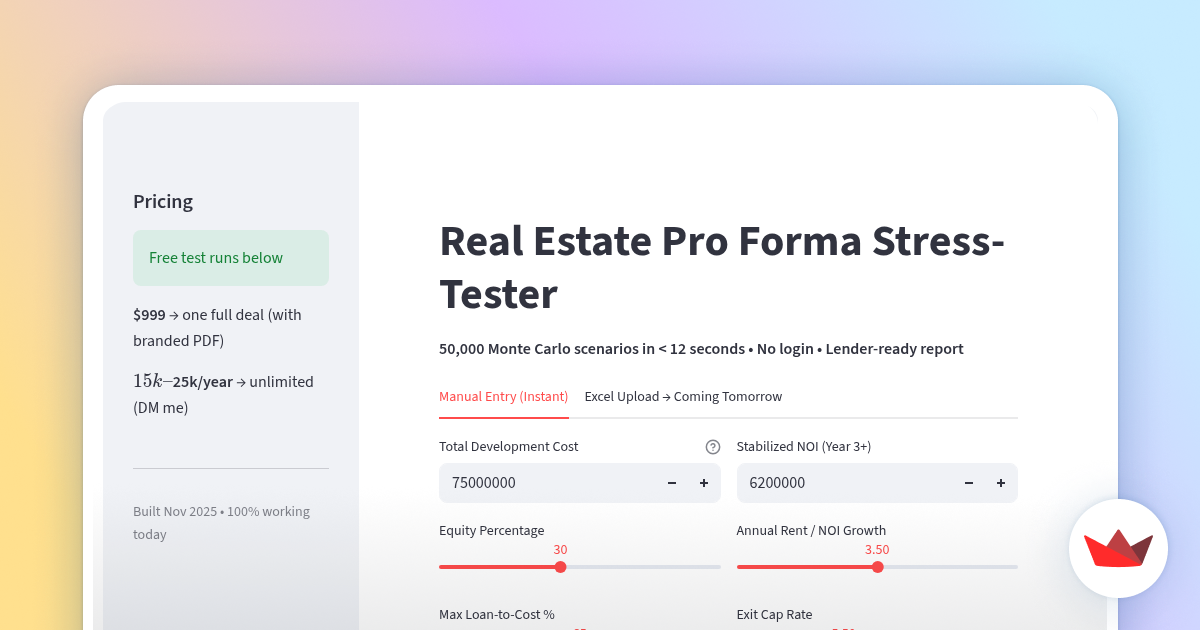Open the help tooltip beside Total Development Cost

pyautogui.click(x=712, y=447)
